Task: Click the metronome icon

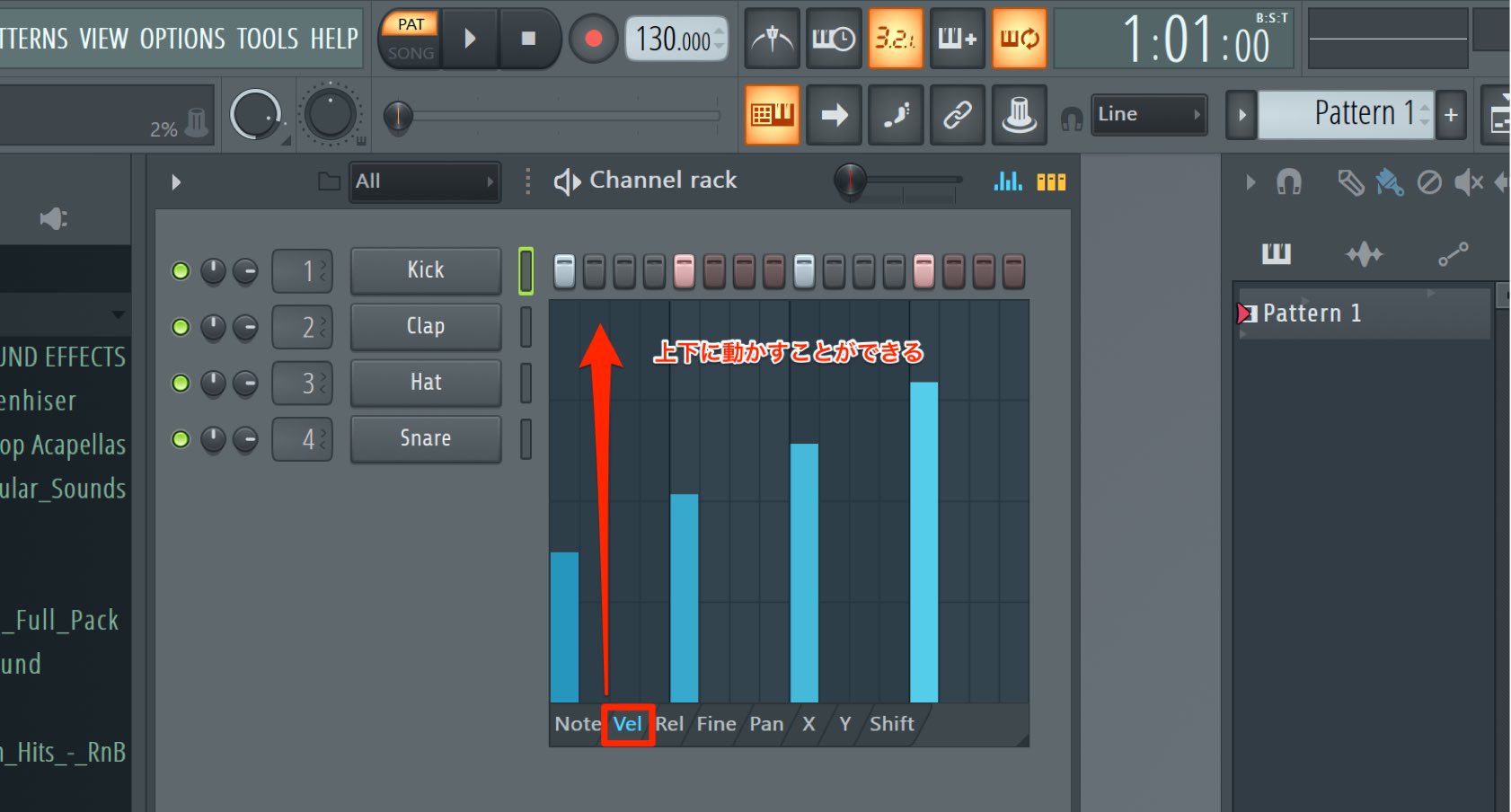Action: click(772, 39)
